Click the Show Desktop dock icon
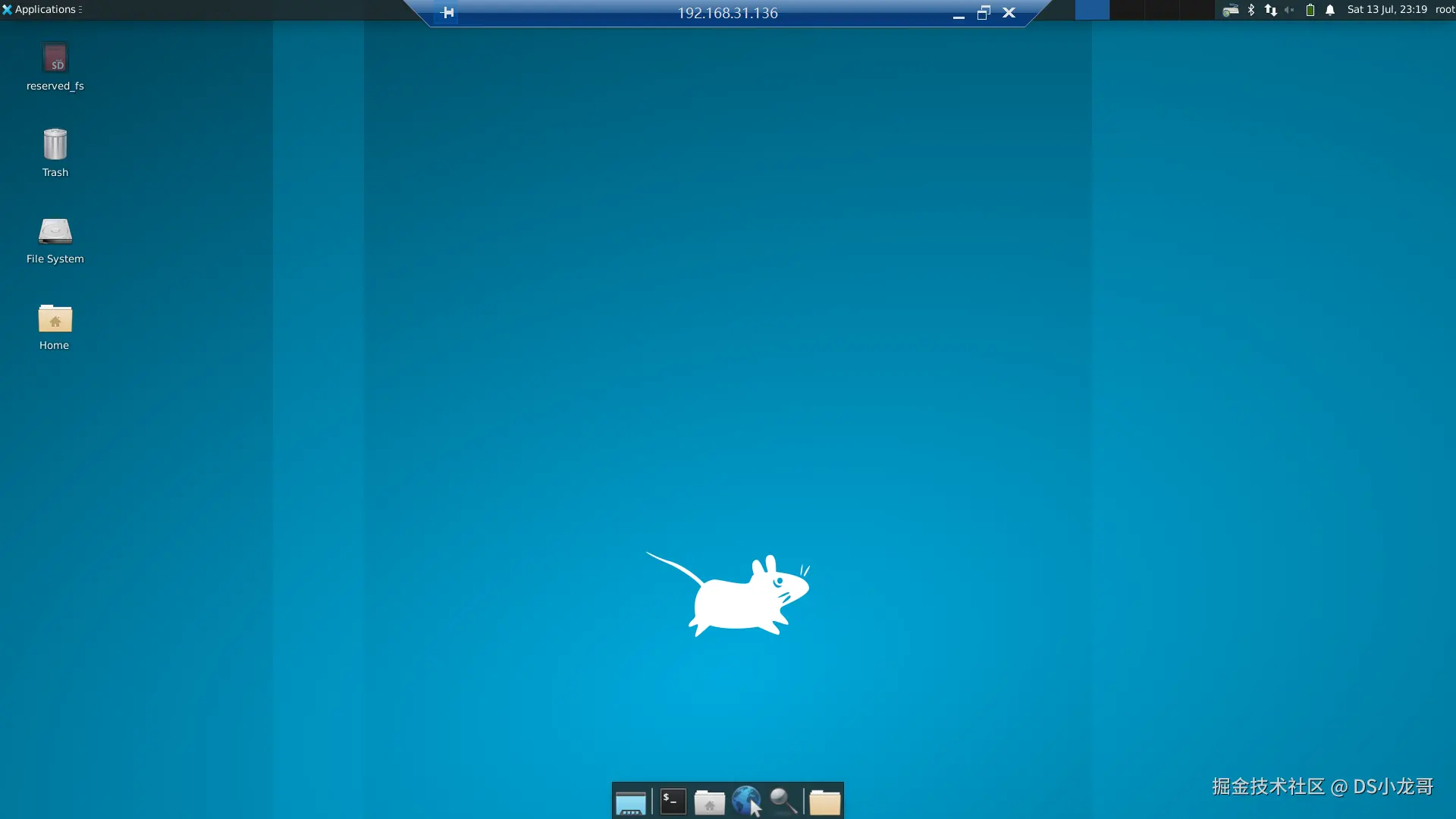Viewport: 1456px width, 819px height. 630,802
